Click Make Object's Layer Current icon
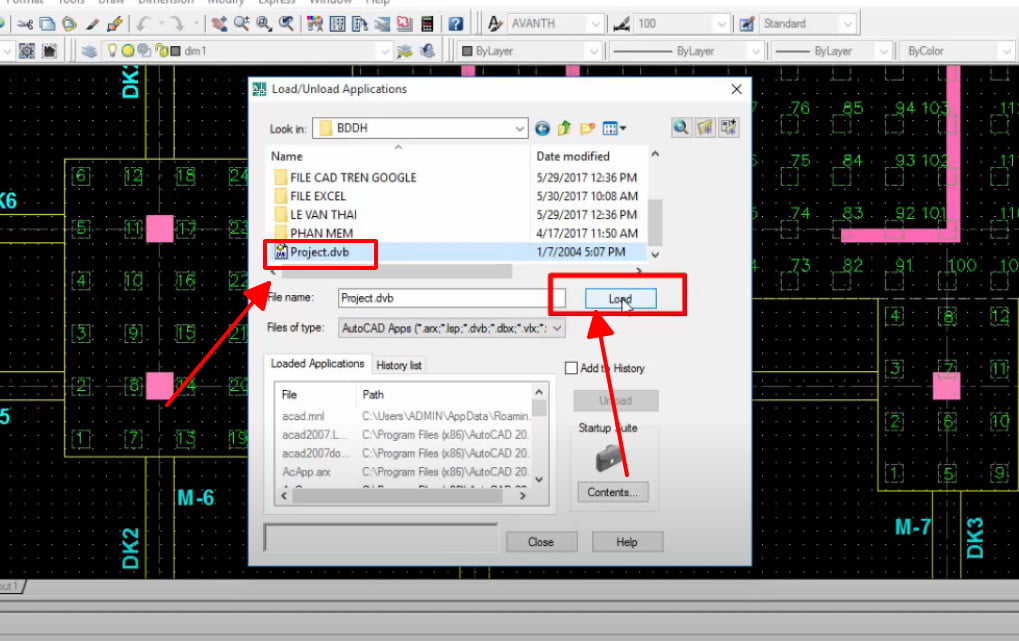This screenshot has width=1019, height=641. click(x=404, y=51)
